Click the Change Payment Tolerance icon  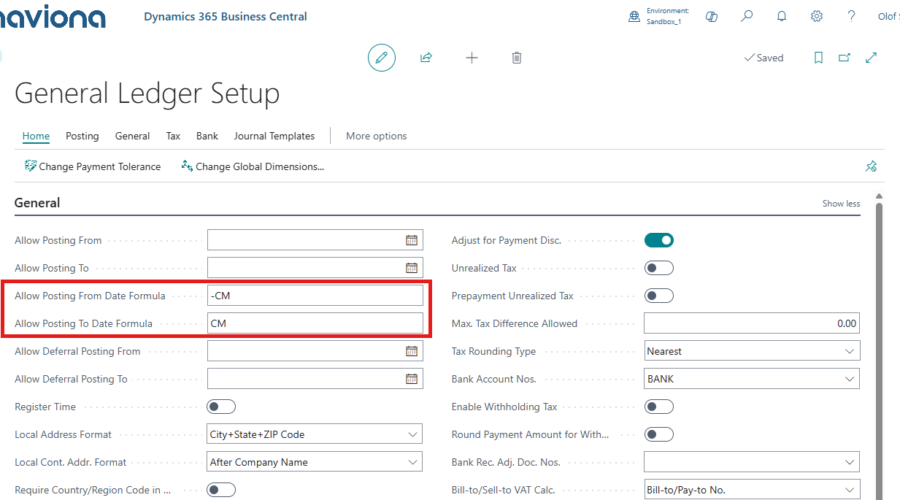coord(30,166)
